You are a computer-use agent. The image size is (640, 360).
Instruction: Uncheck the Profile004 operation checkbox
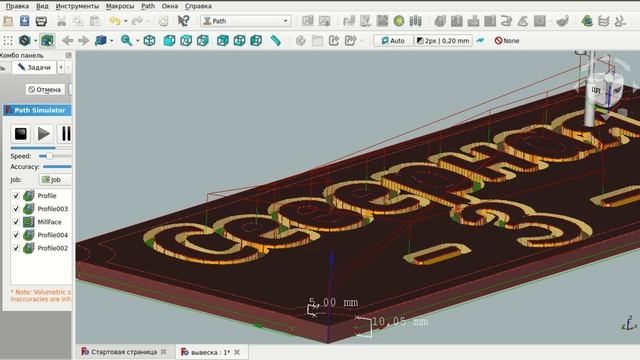tap(16, 235)
